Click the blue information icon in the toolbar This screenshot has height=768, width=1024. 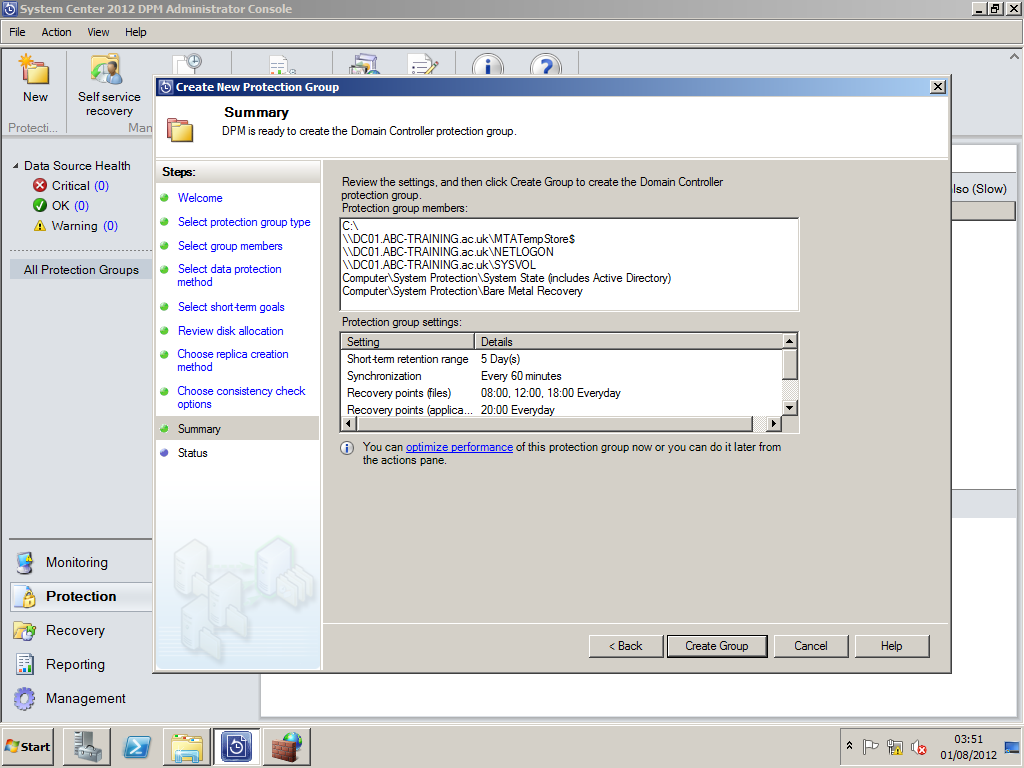coord(488,65)
